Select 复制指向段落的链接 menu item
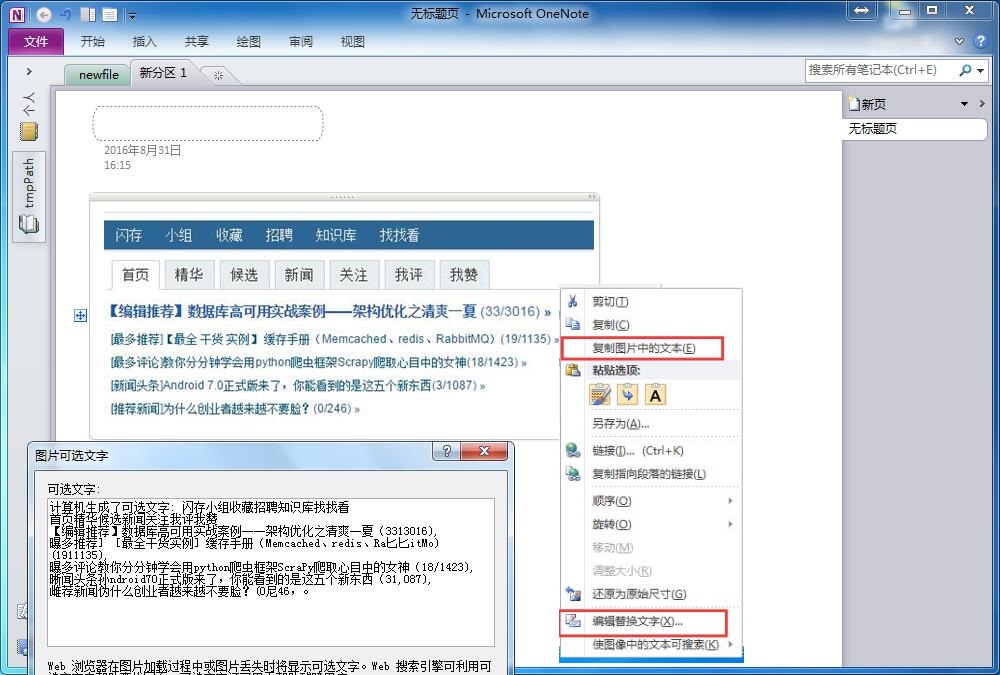This screenshot has width=1000, height=675. point(651,474)
